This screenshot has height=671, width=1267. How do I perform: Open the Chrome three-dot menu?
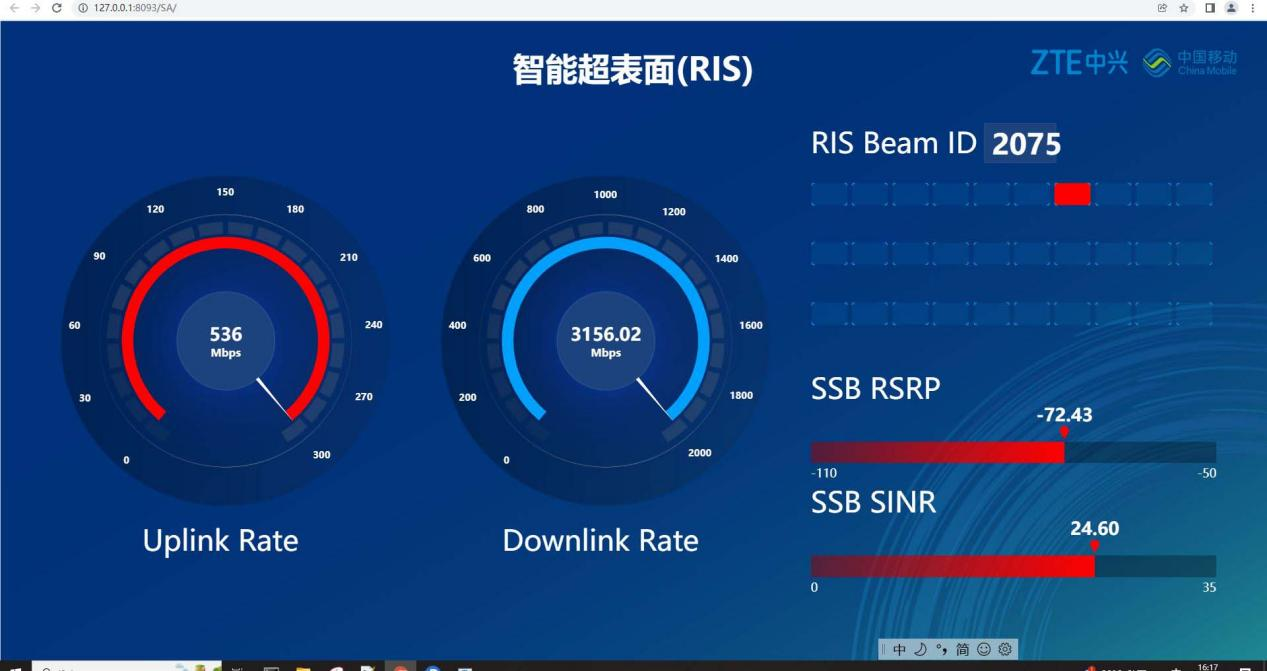(x=1253, y=8)
